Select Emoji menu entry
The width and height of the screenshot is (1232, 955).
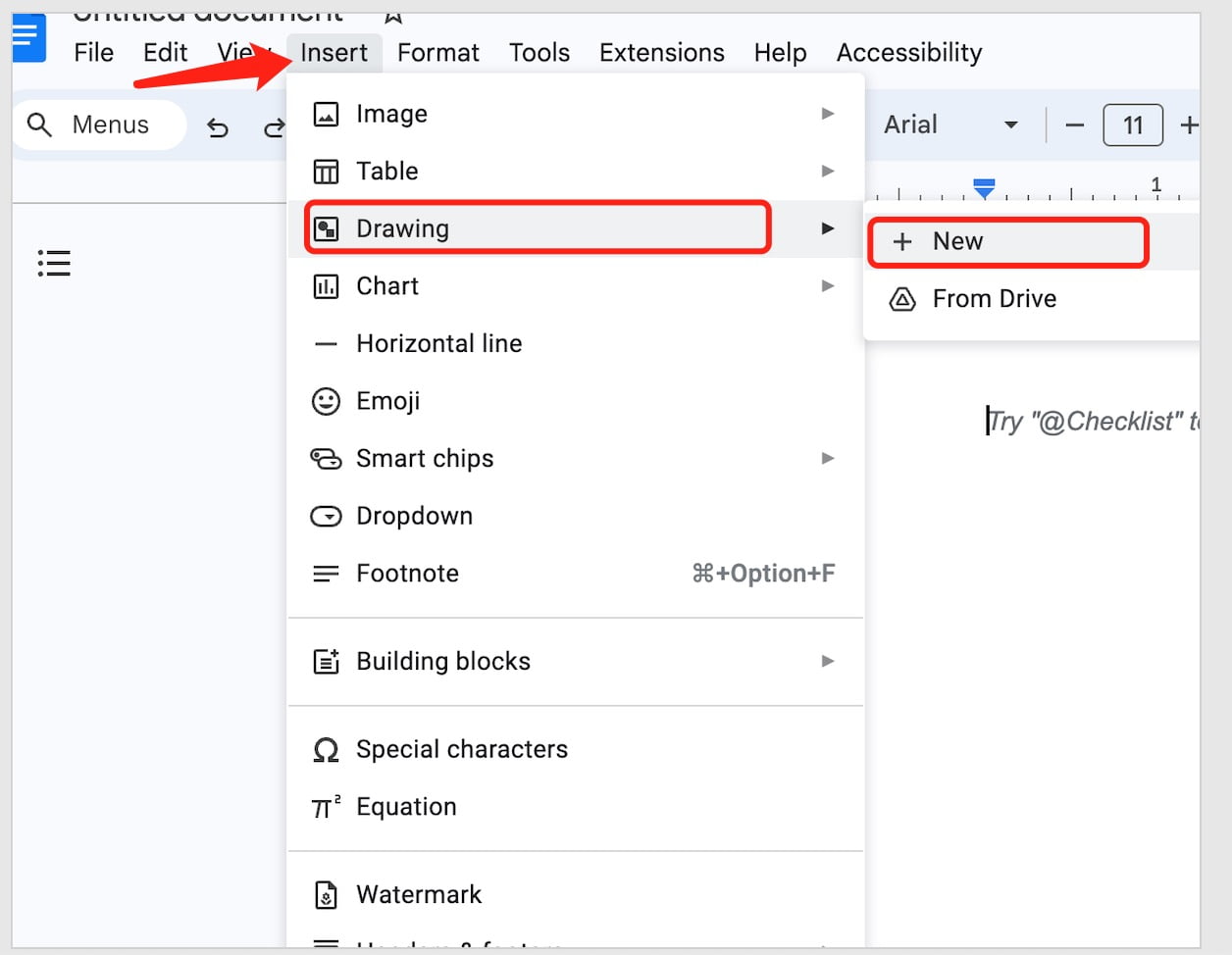[576, 401]
